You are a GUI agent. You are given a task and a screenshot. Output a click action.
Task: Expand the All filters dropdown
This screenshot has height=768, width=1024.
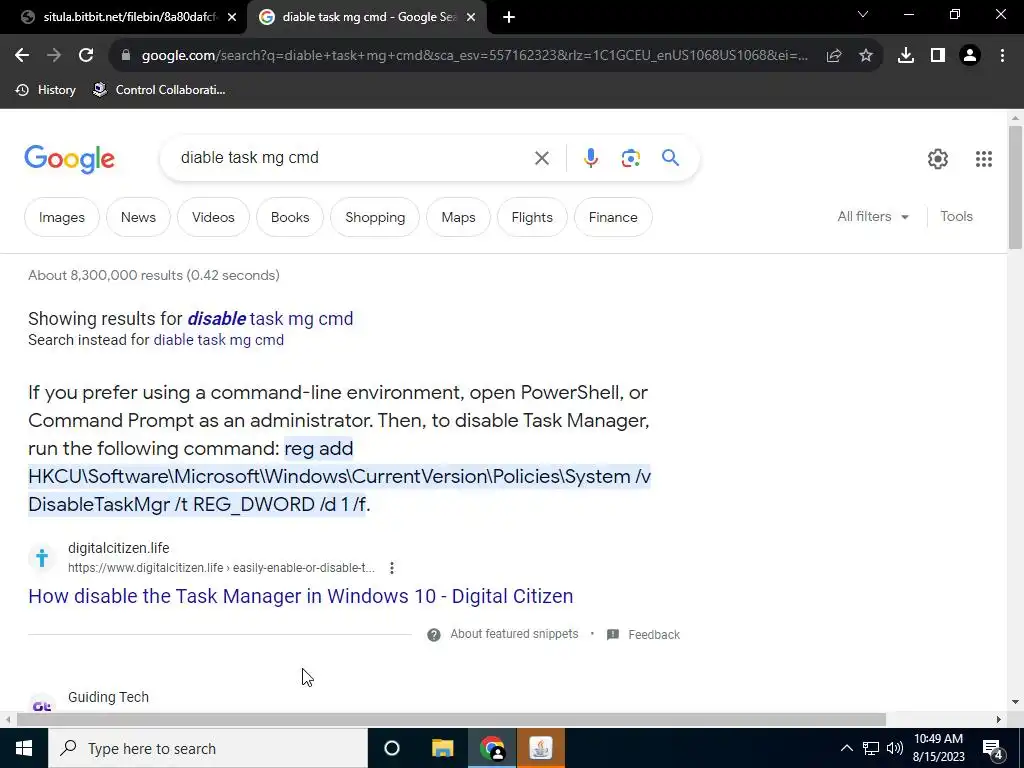[873, 217]
